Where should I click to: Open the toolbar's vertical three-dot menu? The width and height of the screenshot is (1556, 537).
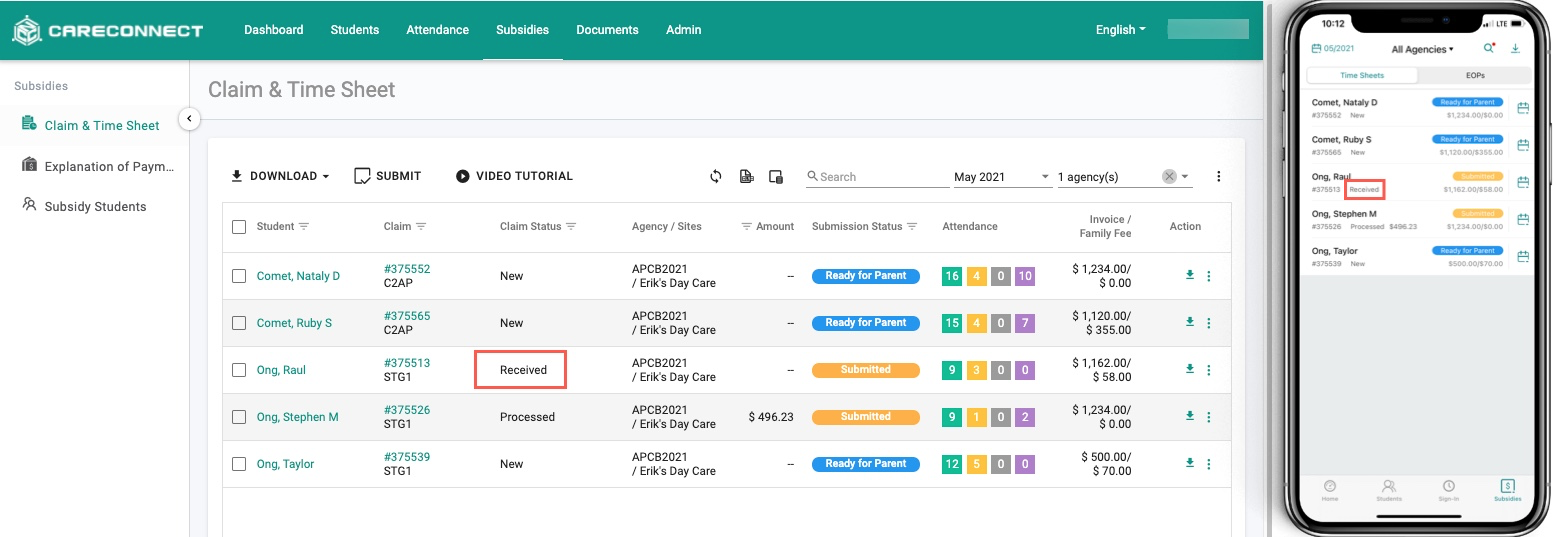click(x=1218, y=176)
